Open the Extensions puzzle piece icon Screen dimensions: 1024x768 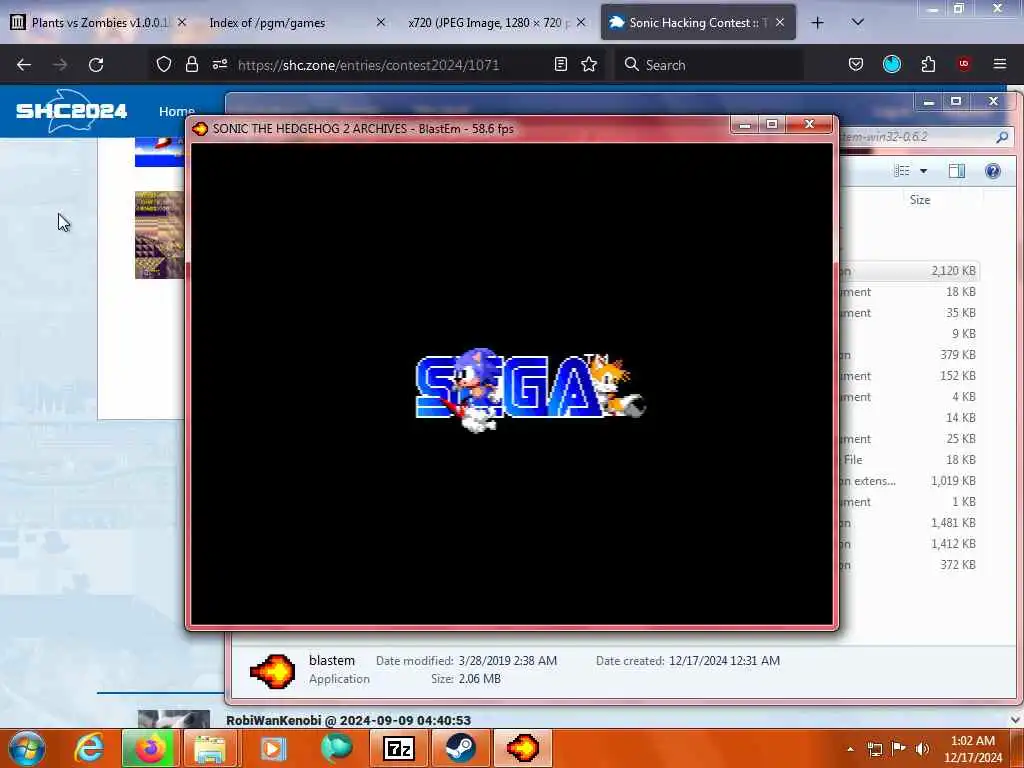coord(928,64)
